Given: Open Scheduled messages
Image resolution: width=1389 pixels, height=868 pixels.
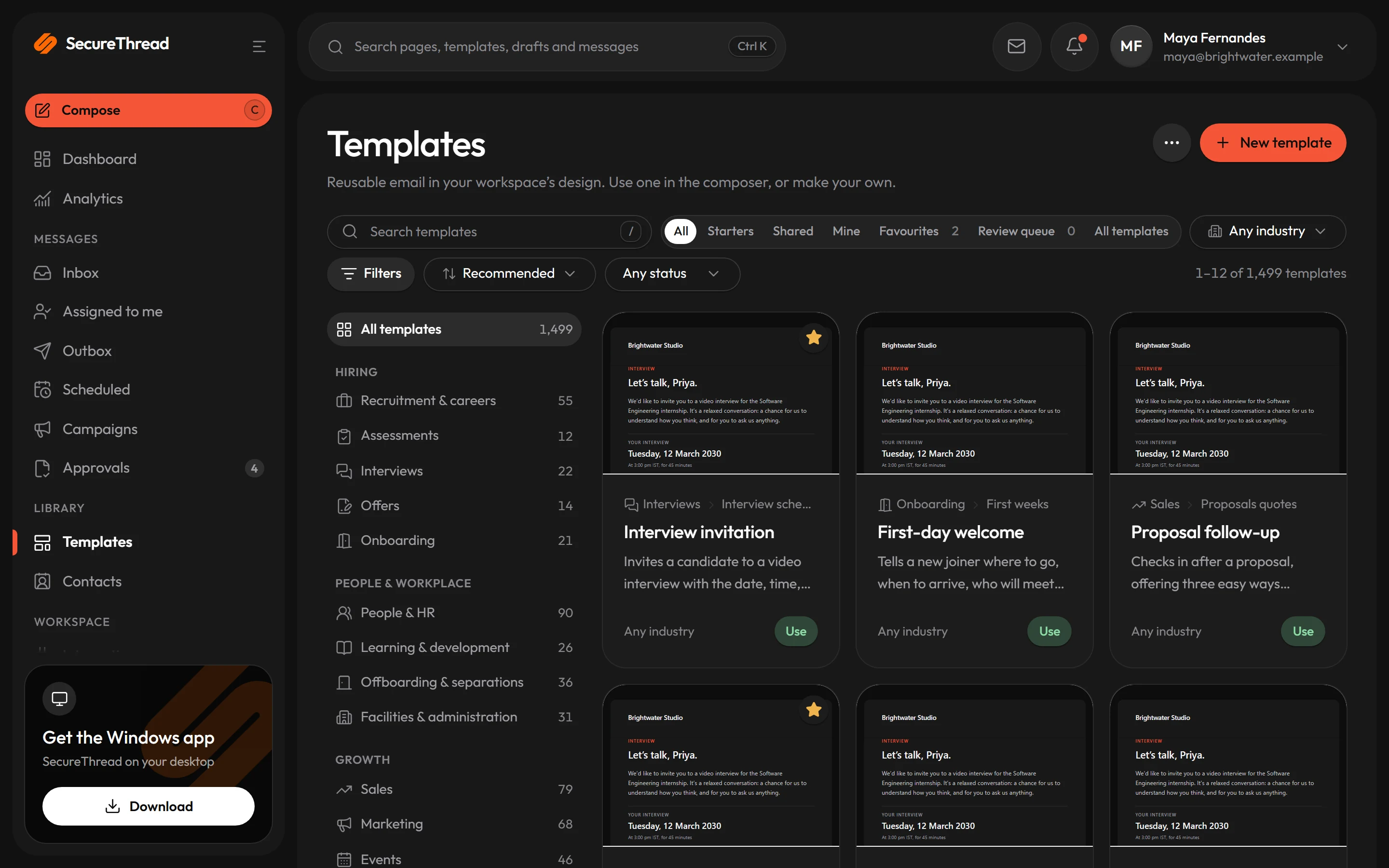Looking at the screenshot, I should click(148, 389).
